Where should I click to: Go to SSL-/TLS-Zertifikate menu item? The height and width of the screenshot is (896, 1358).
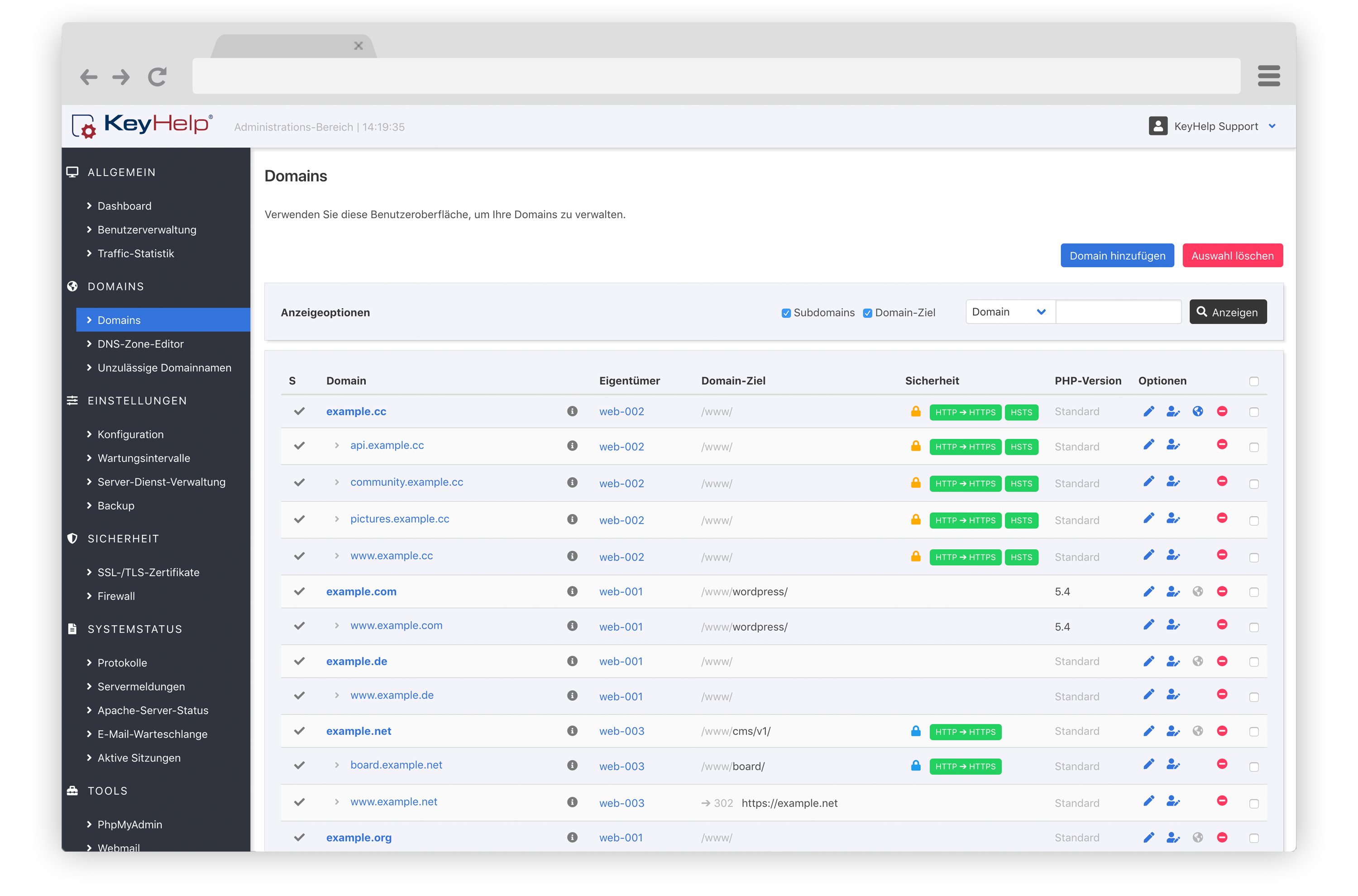[x=148, y=572]
